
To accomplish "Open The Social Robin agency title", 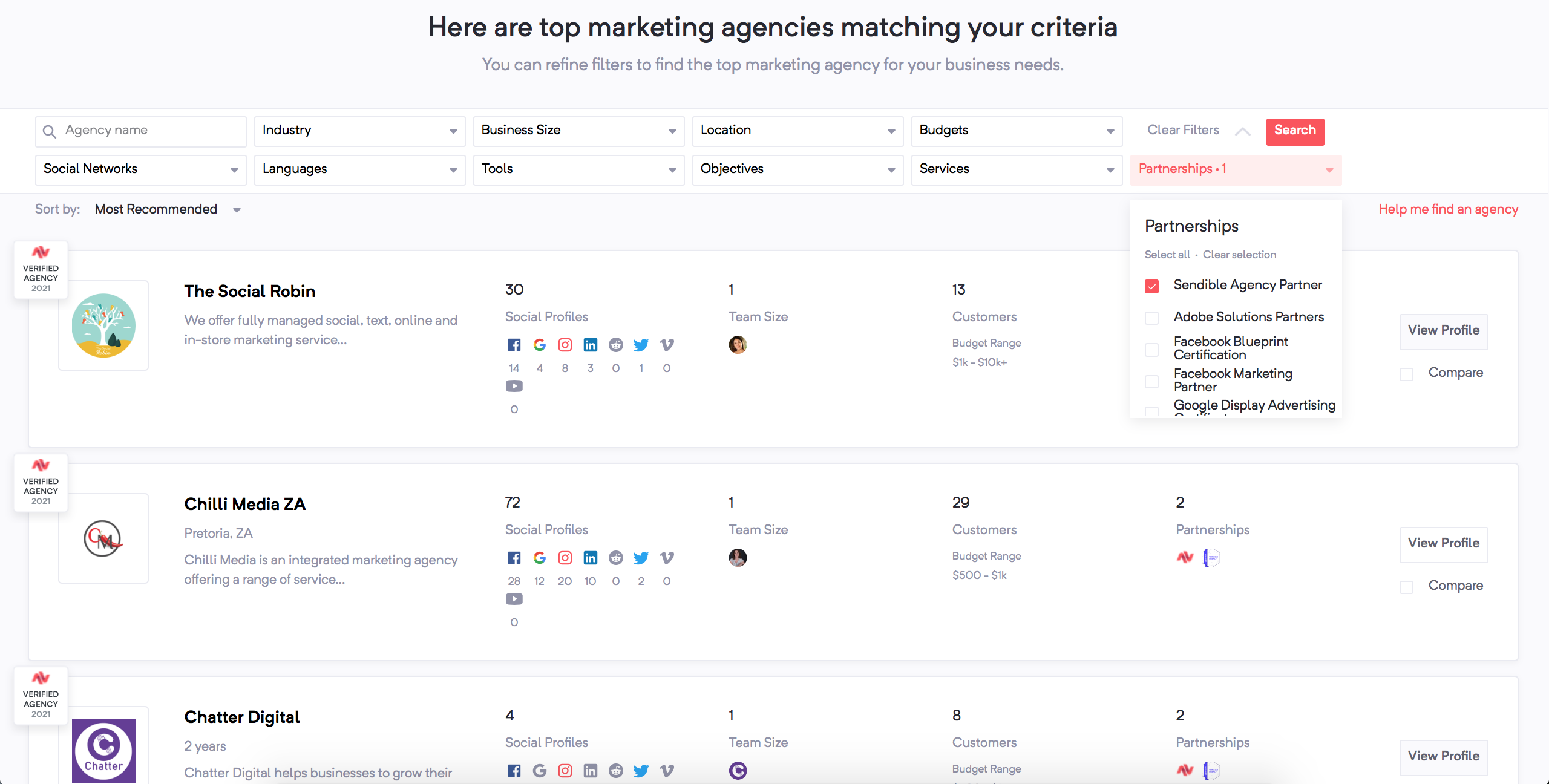I will click(249, 292).
